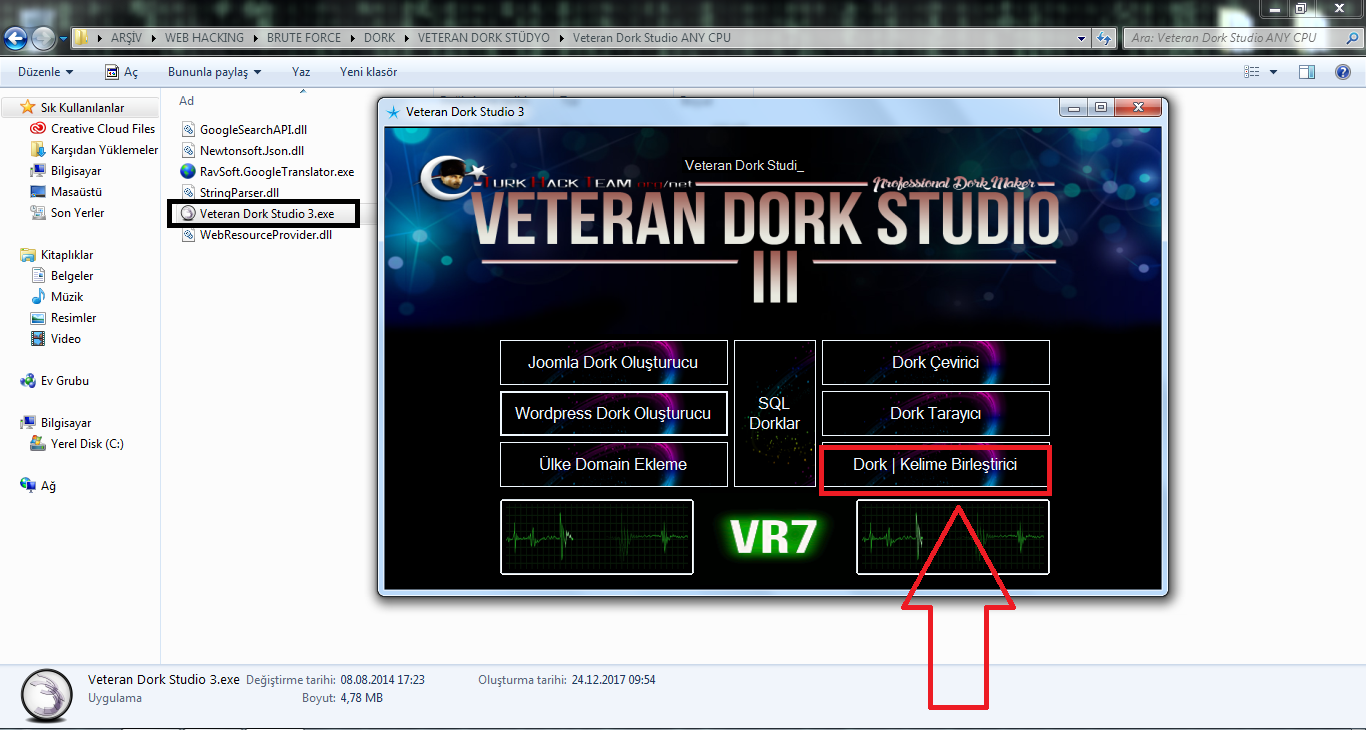Open Karşıdan Yüklemeler folder
The width and height of the screenshot is (1366, 730).
coord(105,149)
